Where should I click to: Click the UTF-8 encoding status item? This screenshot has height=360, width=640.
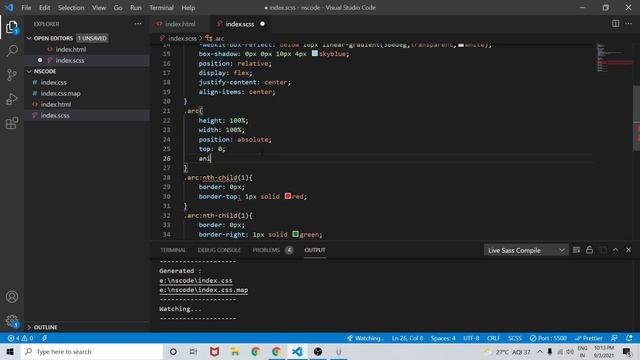pos(471,338)
